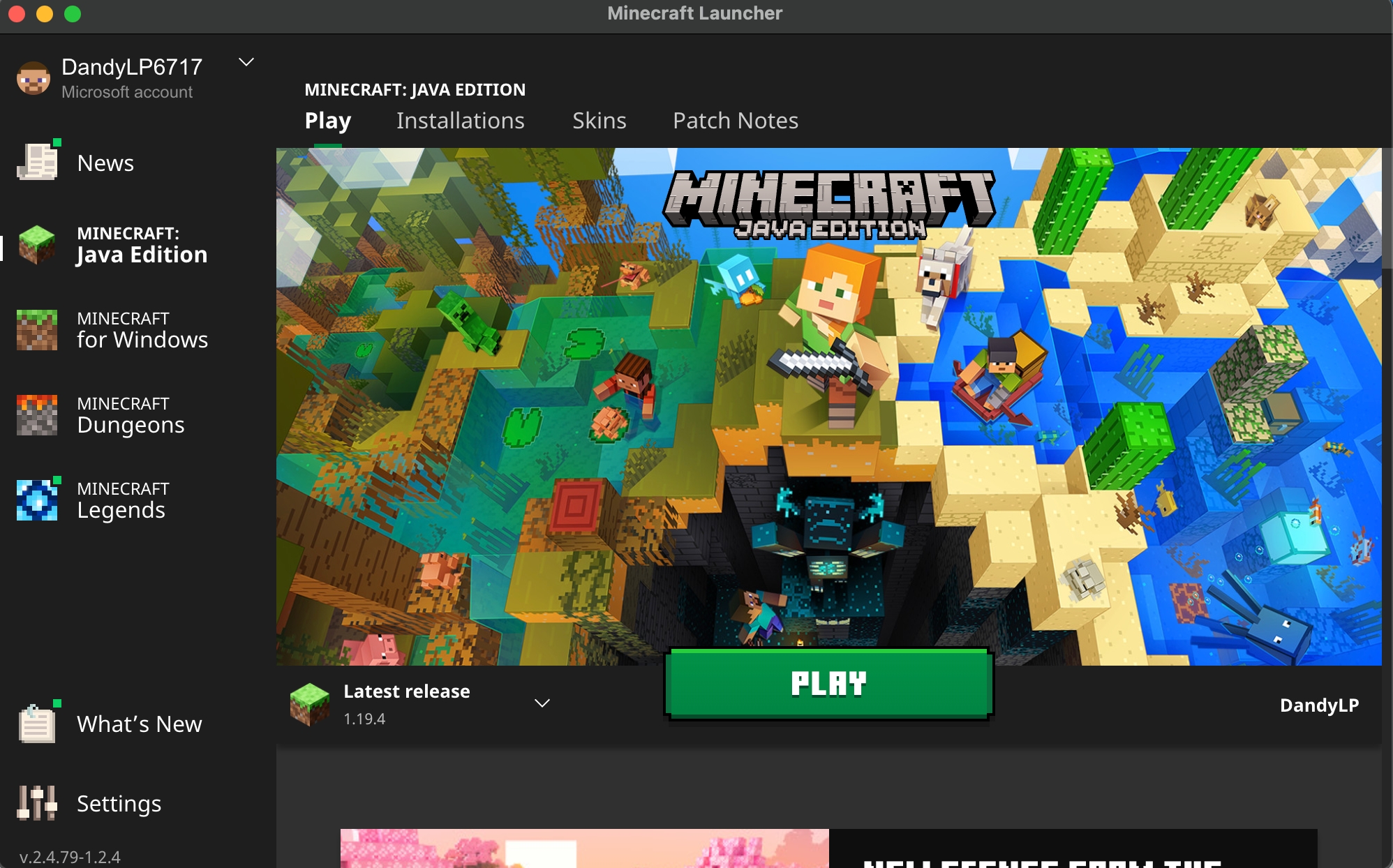Select the Minecraft Legends icon

click(x=38, y=500)
